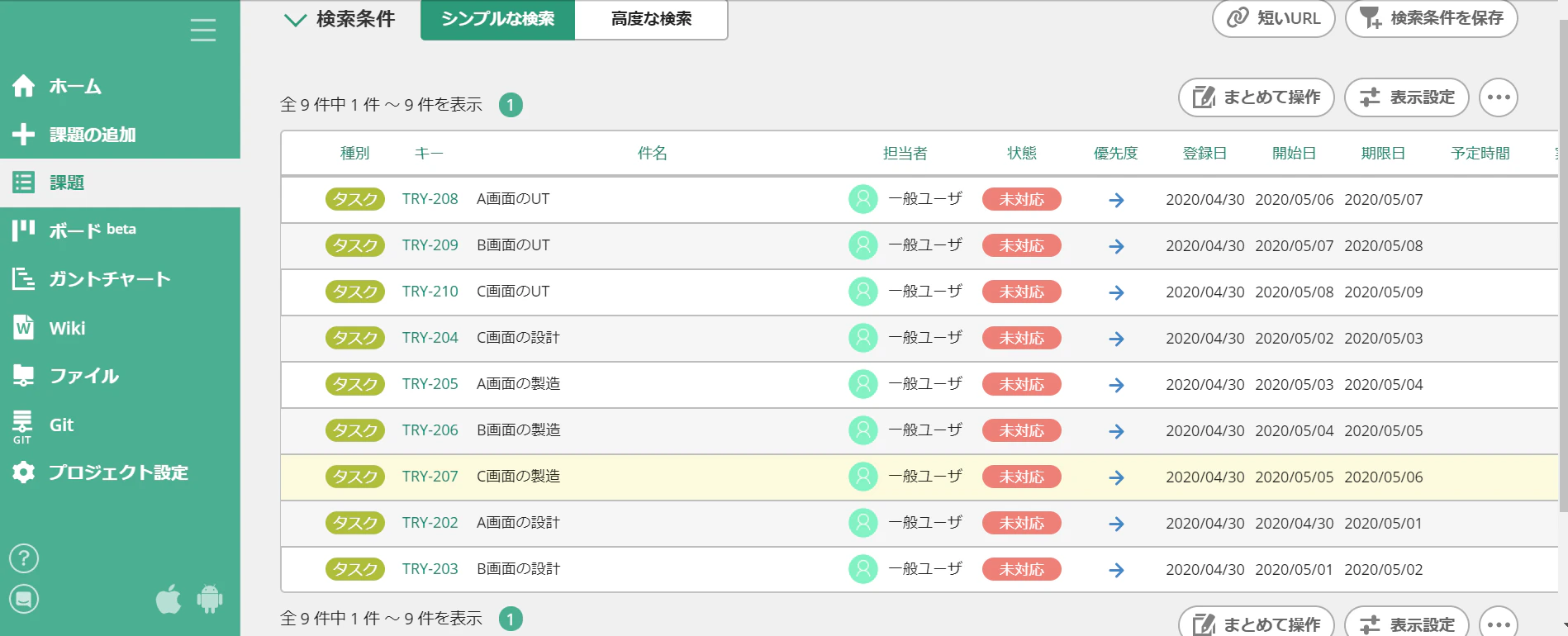This screenshot has height=636, width=1568.
Task: Switch to シンプルな検索 tab
Action: pyautogui.click(x=497, y=19)
